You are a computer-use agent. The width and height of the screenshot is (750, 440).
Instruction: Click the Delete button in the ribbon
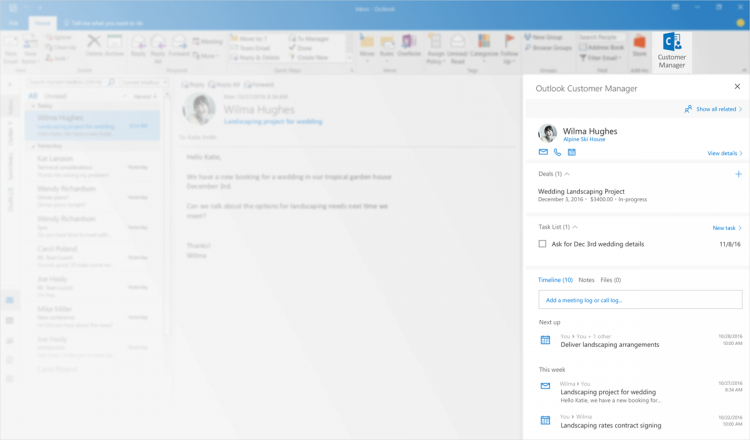coord(94,46)
